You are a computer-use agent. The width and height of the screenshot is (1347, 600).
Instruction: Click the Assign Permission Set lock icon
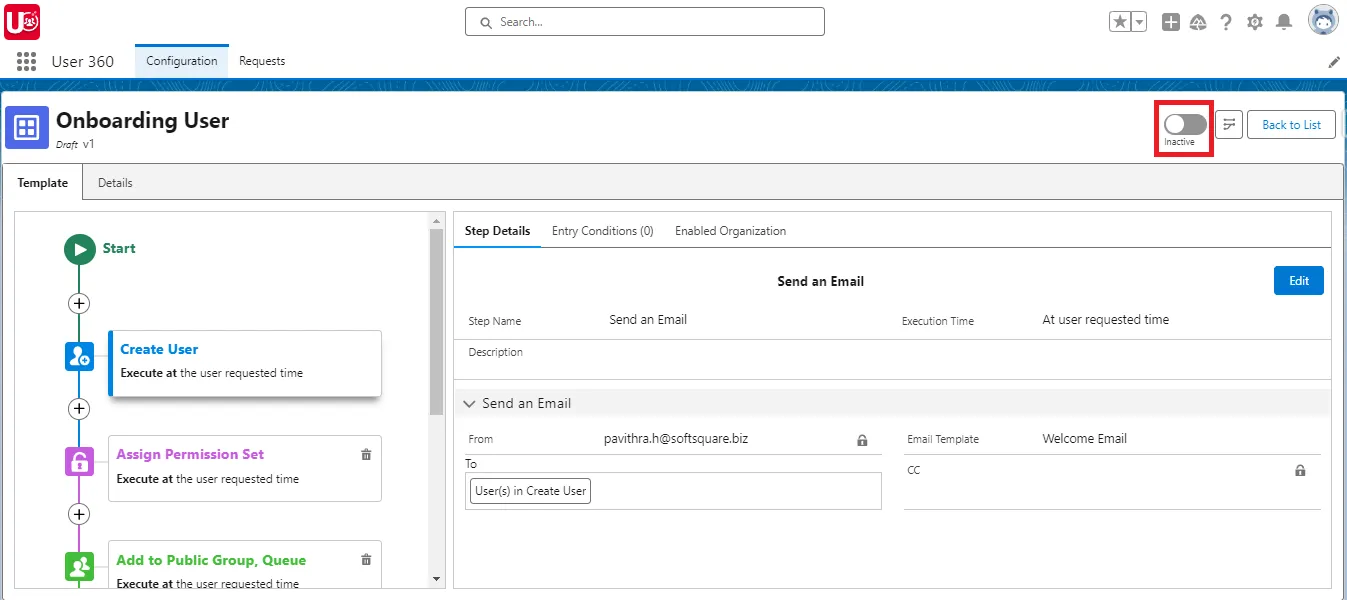[x=80, y=461]
